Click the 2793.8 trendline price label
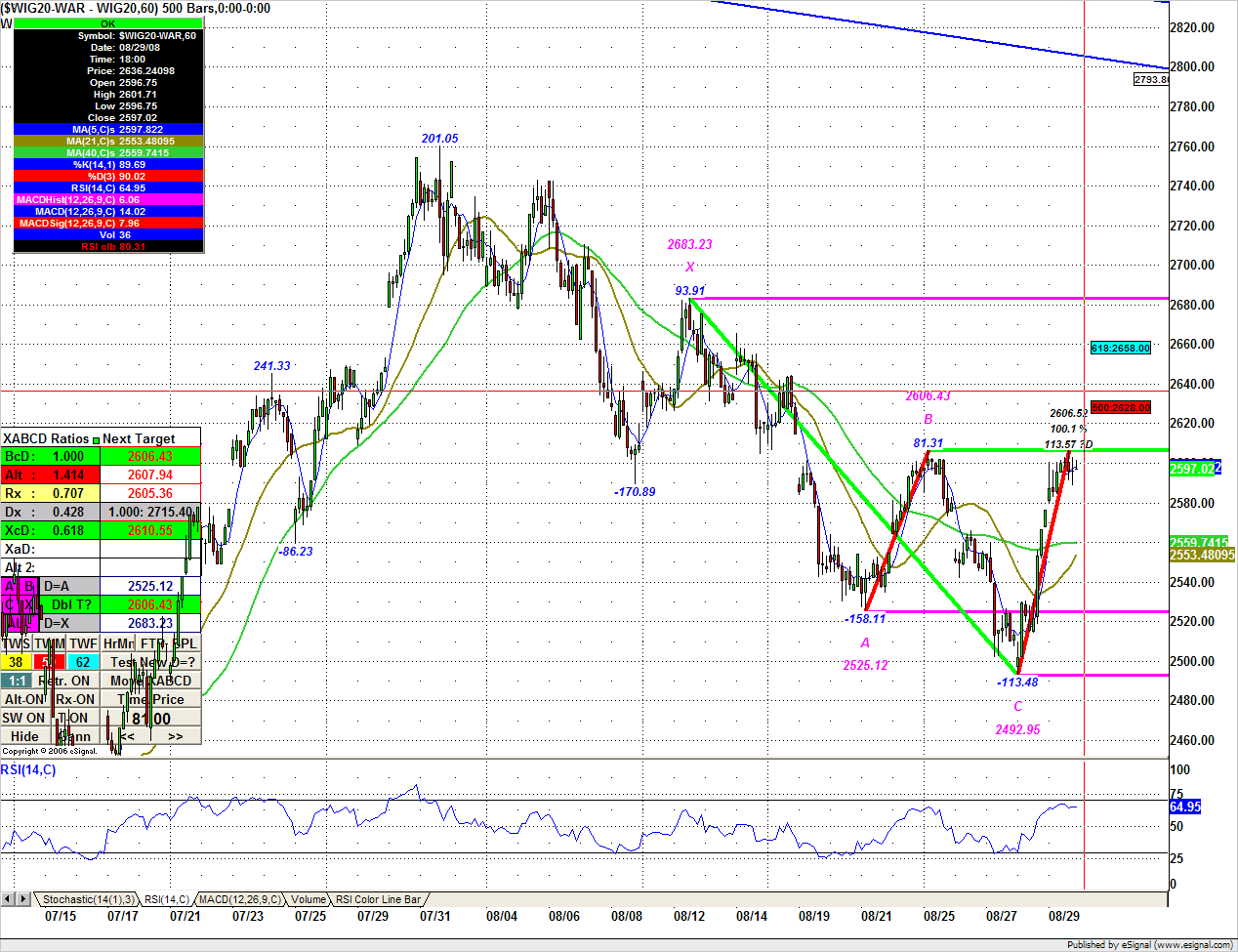 (x=1151, y=79)
